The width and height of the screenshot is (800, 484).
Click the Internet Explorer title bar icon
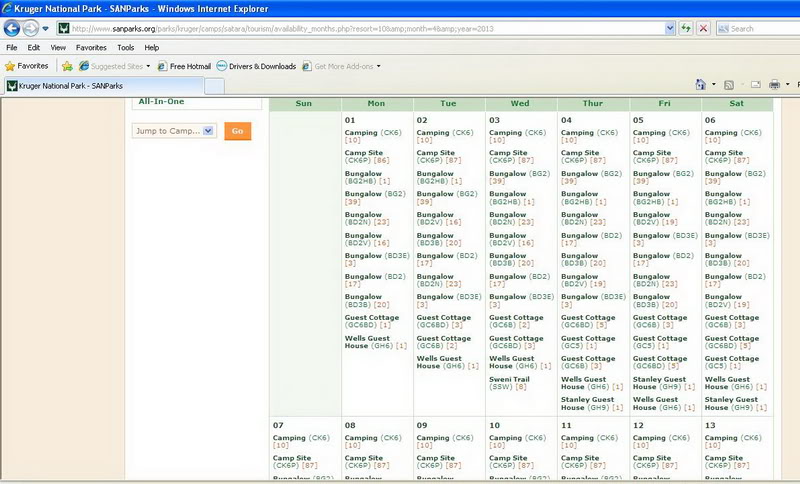pyautogui.click(x=7, y=8)
